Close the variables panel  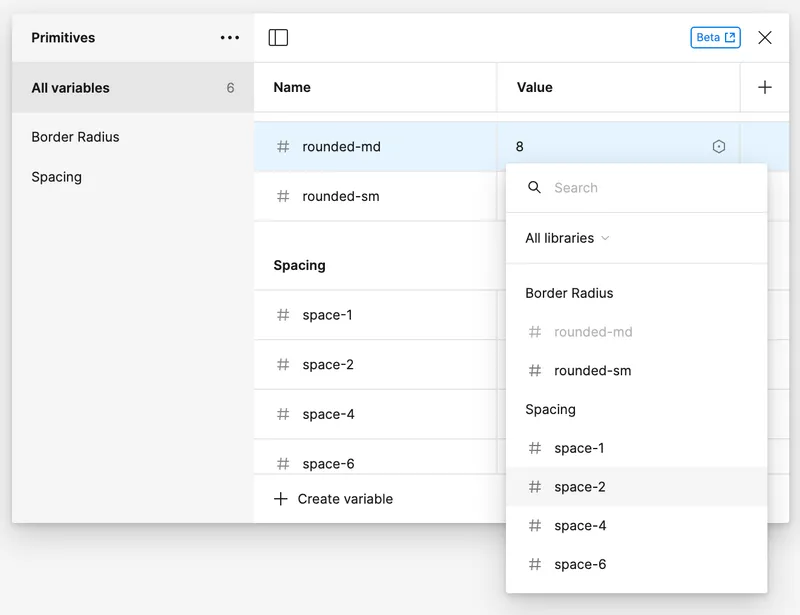[765, 37]
